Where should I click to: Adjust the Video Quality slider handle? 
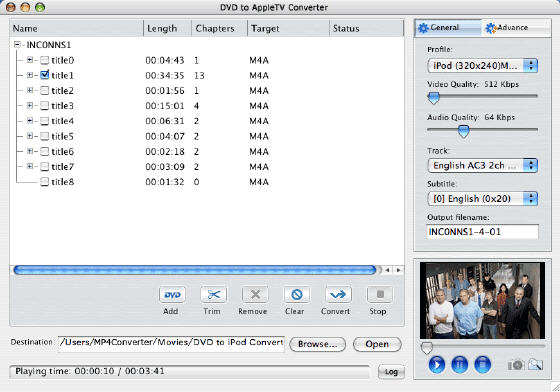(x=434, y=97)
